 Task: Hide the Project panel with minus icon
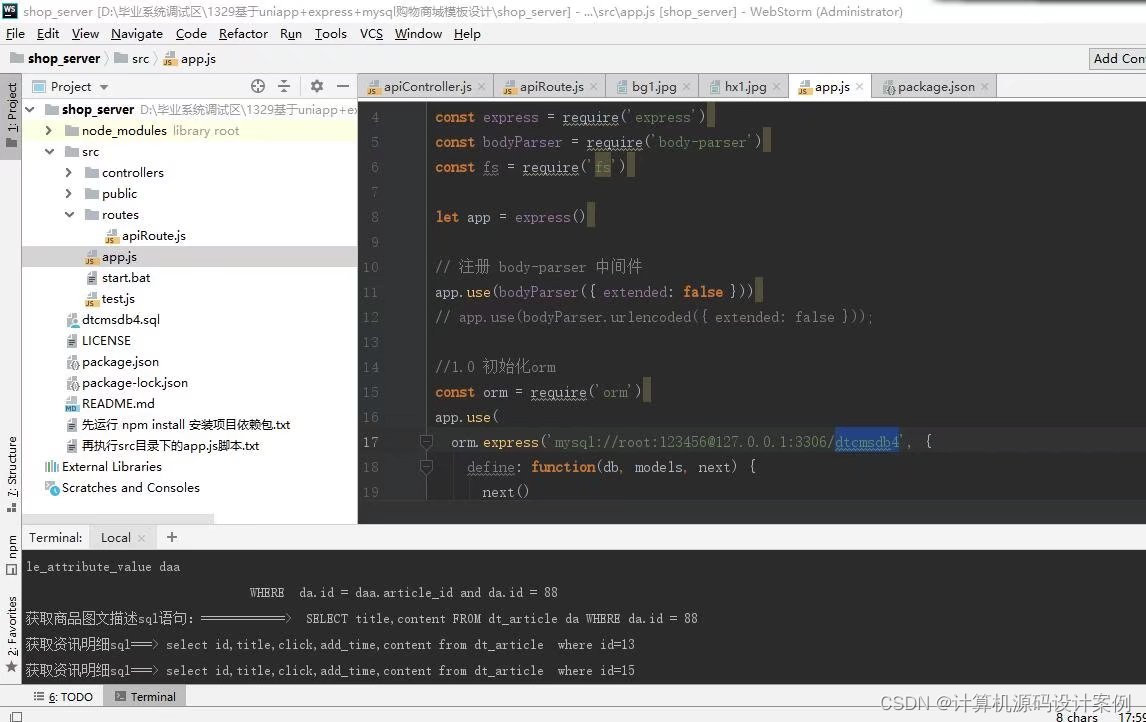point(343,86)
